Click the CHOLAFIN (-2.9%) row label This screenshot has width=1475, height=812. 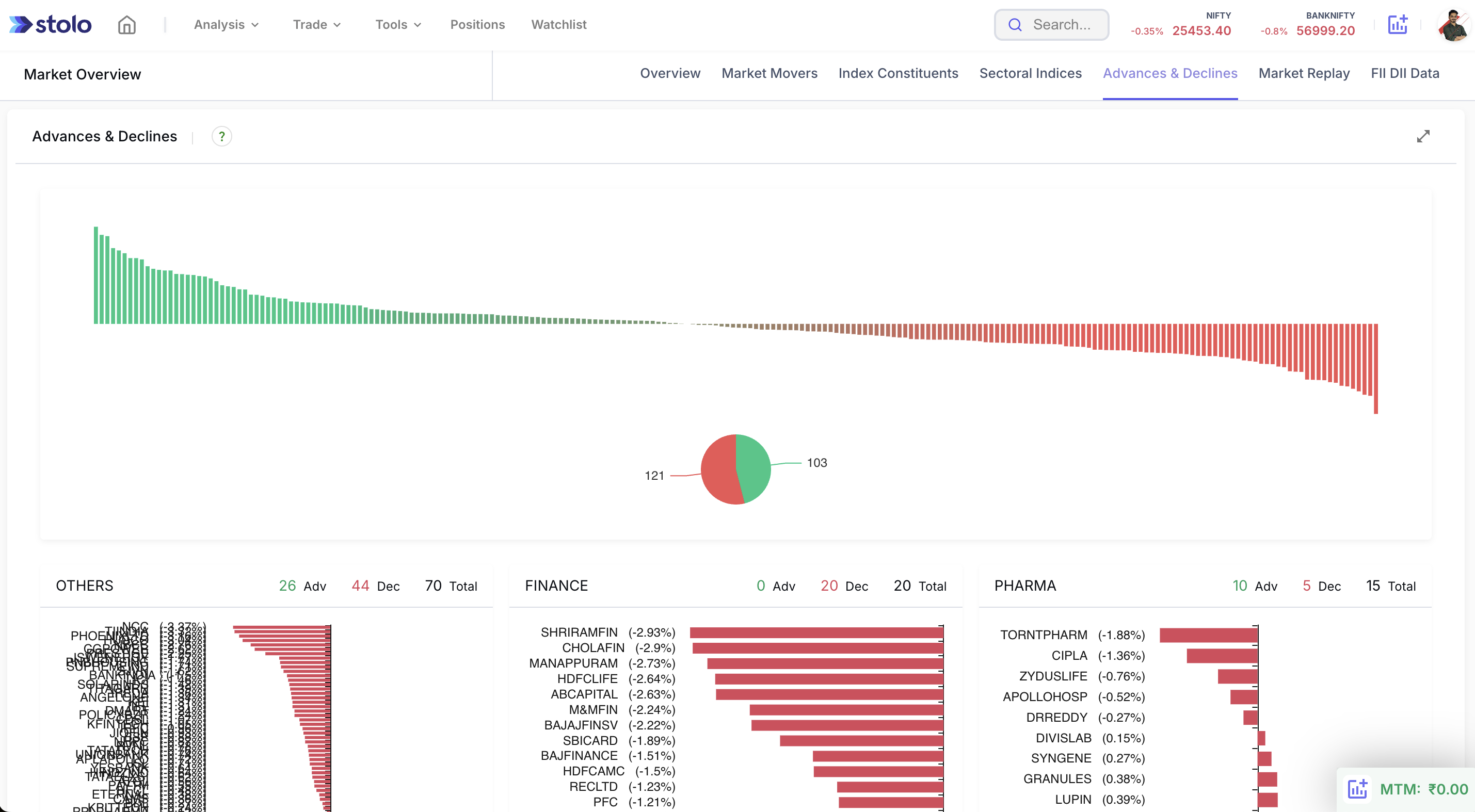(x=618, y=648)
